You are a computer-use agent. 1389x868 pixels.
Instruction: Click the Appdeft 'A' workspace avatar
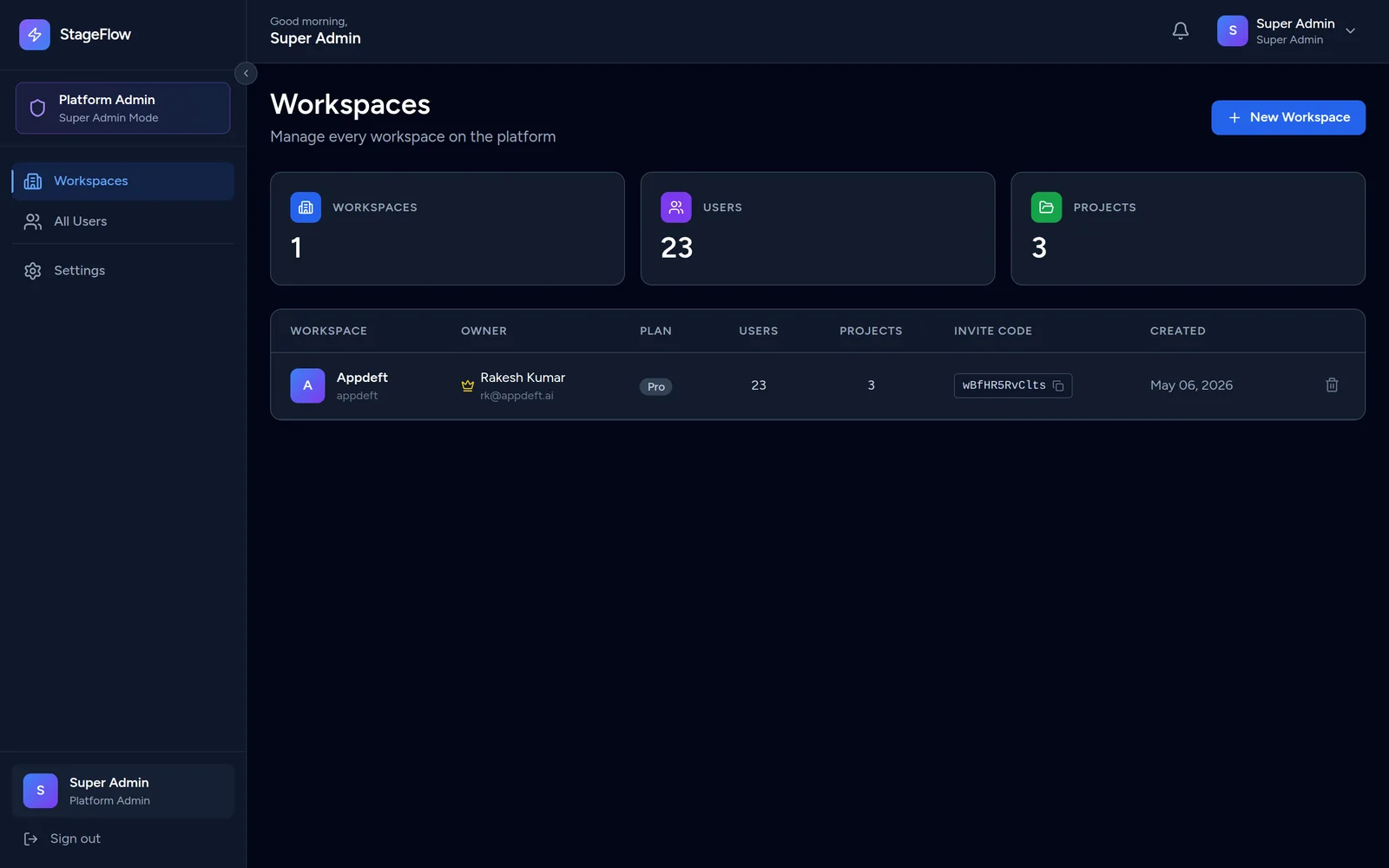[307, 386]
